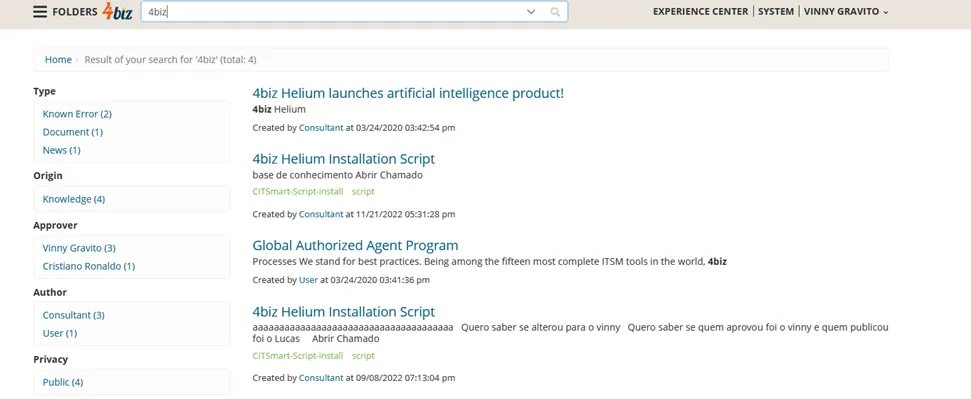Screen dimensions: 971x399
Task: Click the 'Author' filter heading
Action: point(50,292)
